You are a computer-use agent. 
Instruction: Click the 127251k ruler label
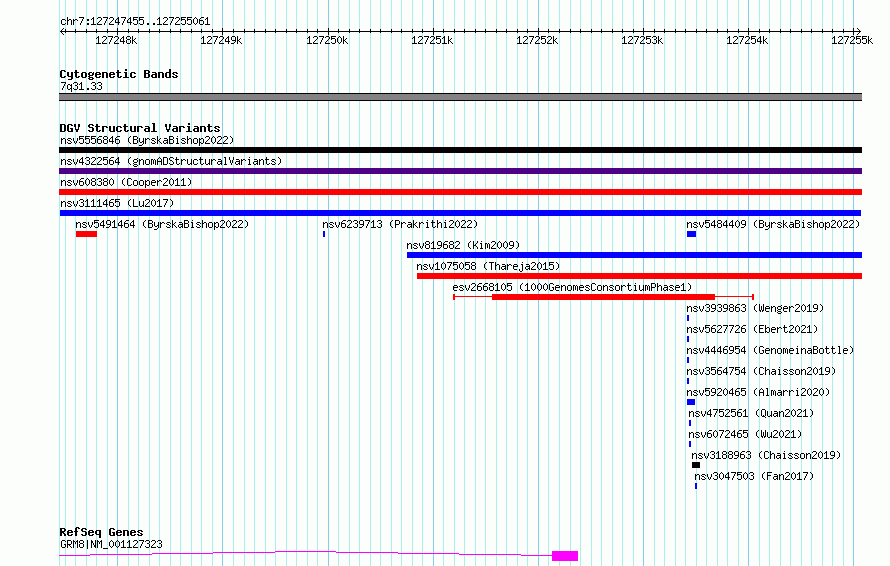click(x=433, y=40)
